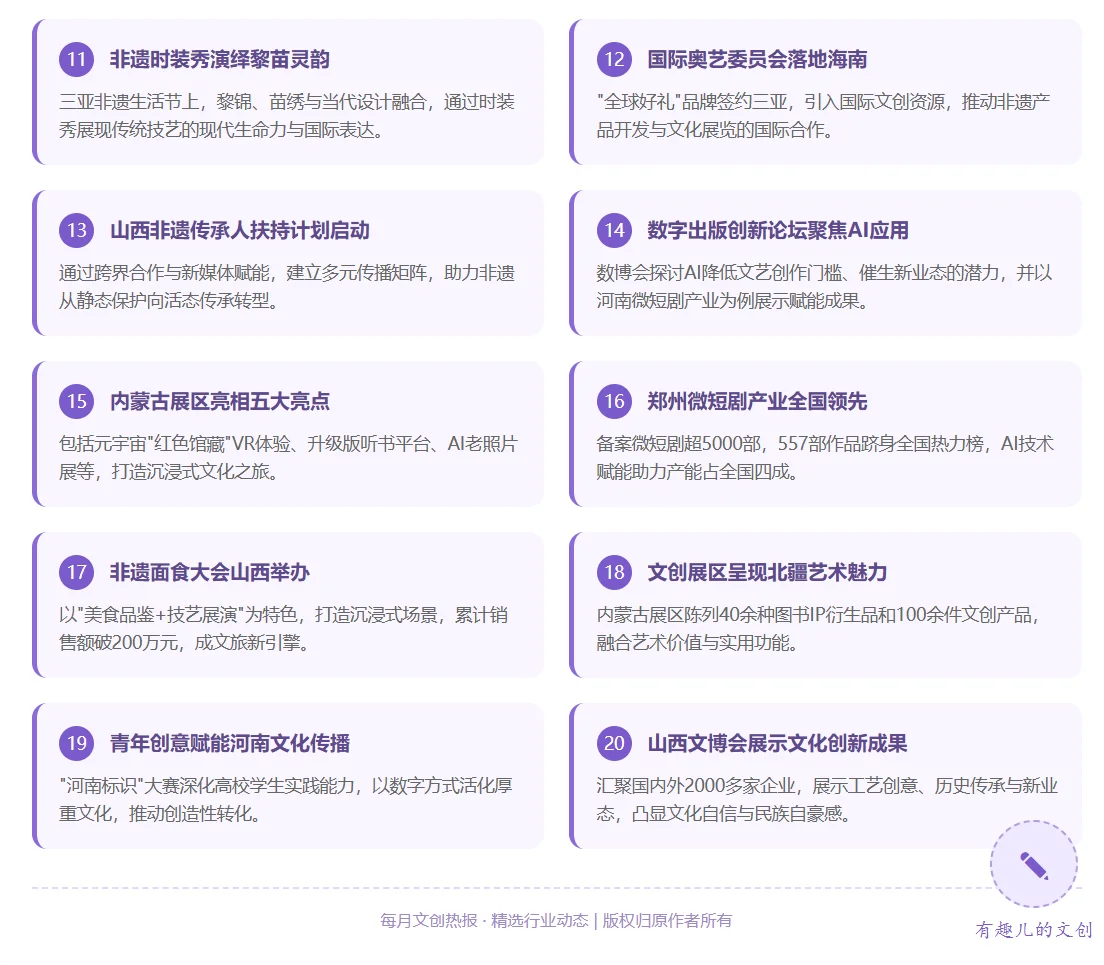The image size is (1104, 965).
Task: Click summary starting 备案微短剧超5000部
Action: (825, 458)
